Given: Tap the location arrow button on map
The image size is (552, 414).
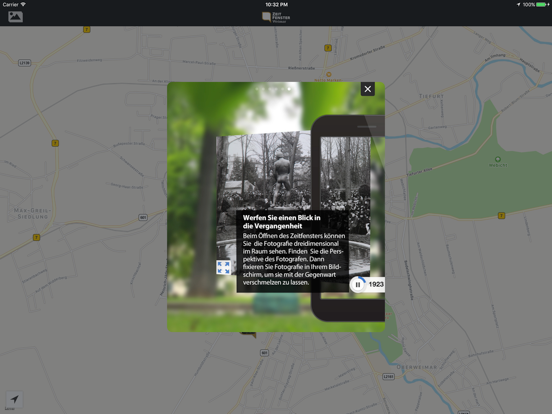Looking at the screenshot, I should [14, 399].
